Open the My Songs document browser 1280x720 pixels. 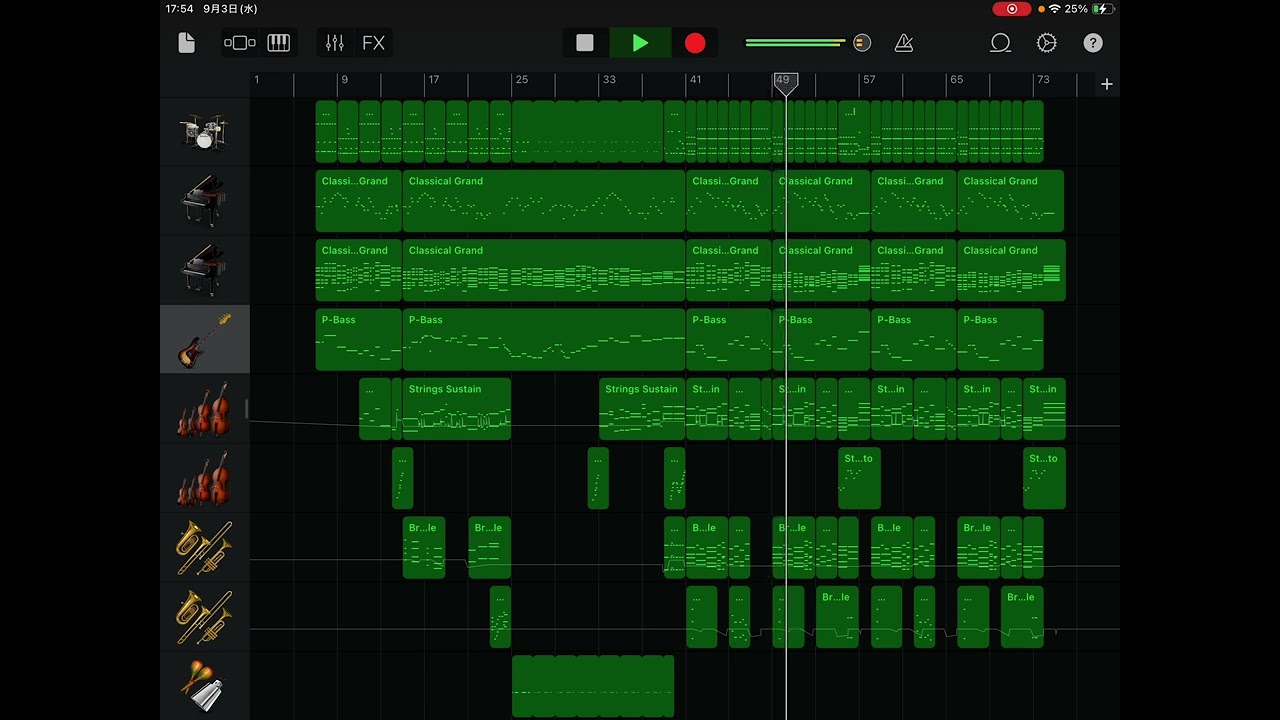(186, 43)
